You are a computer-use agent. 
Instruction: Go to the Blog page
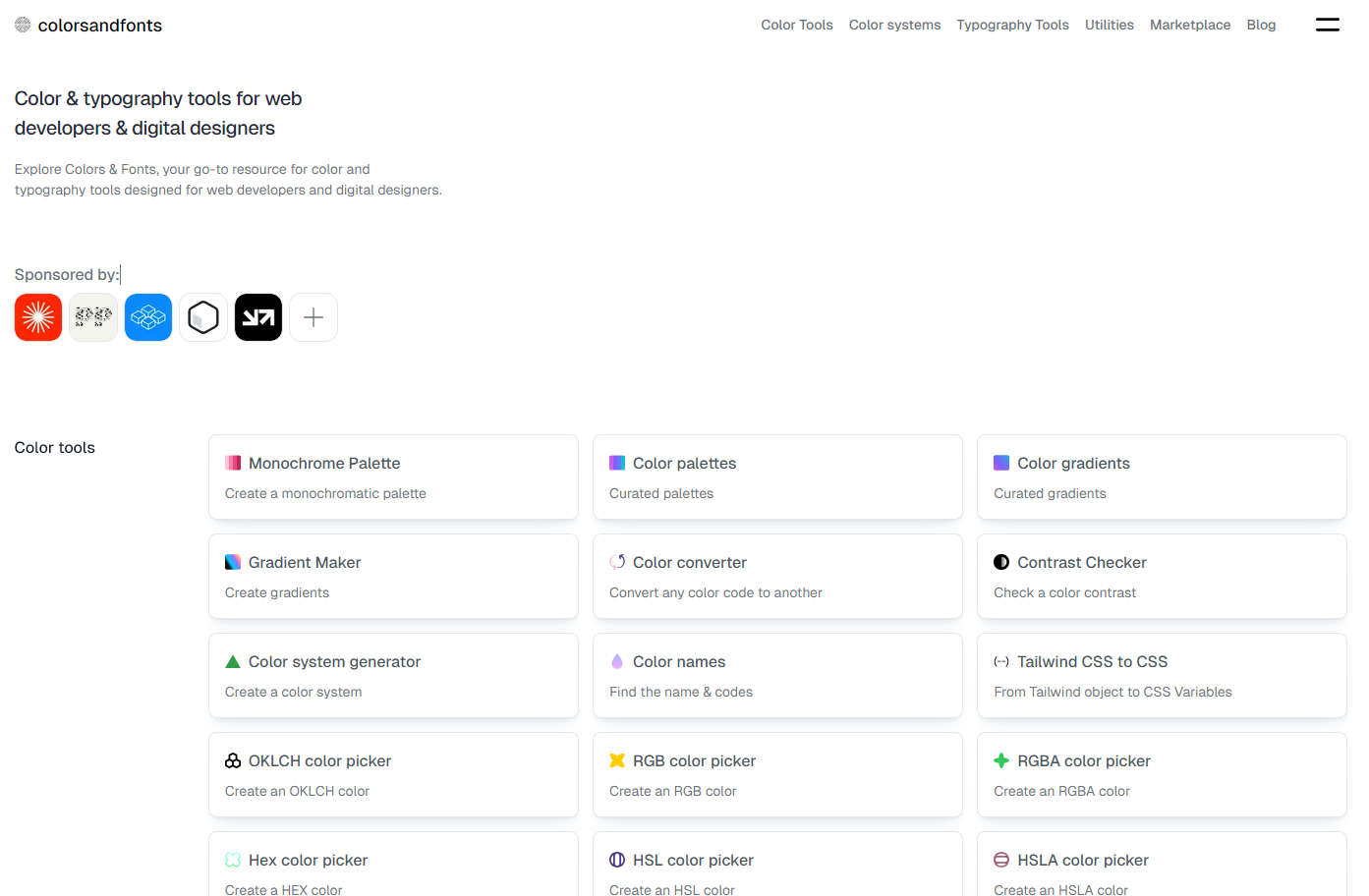click(x=1261, y=25)
